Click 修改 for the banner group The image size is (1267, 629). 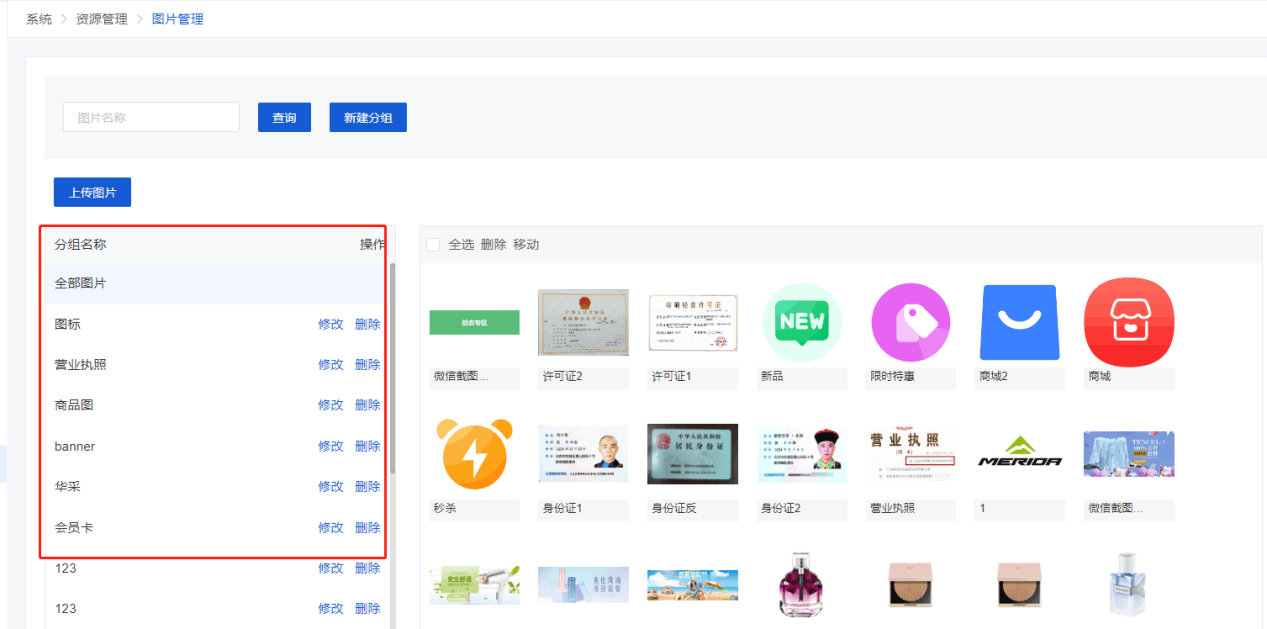pyautogui.click(x=331, y=446)
